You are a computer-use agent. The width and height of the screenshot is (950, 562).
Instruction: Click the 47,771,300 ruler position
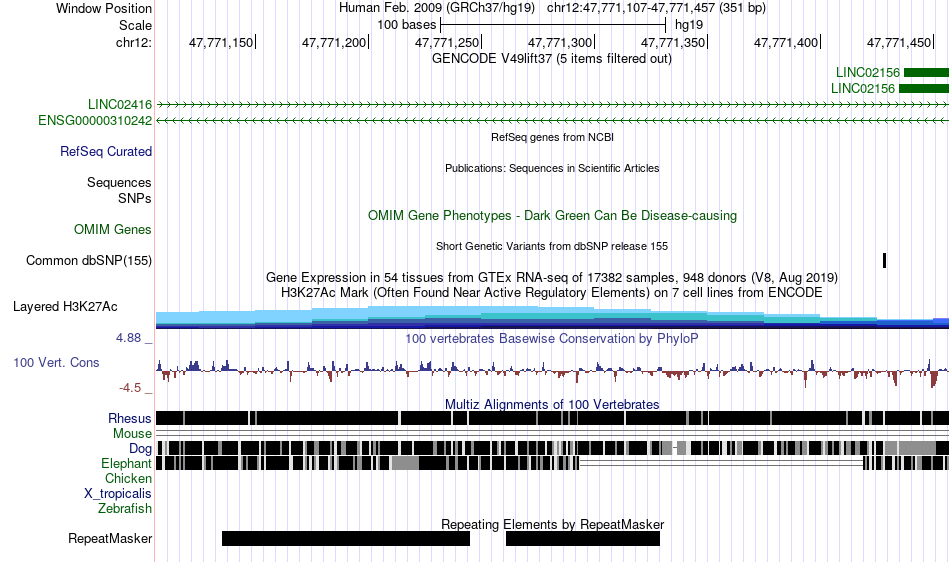point(560,42)
